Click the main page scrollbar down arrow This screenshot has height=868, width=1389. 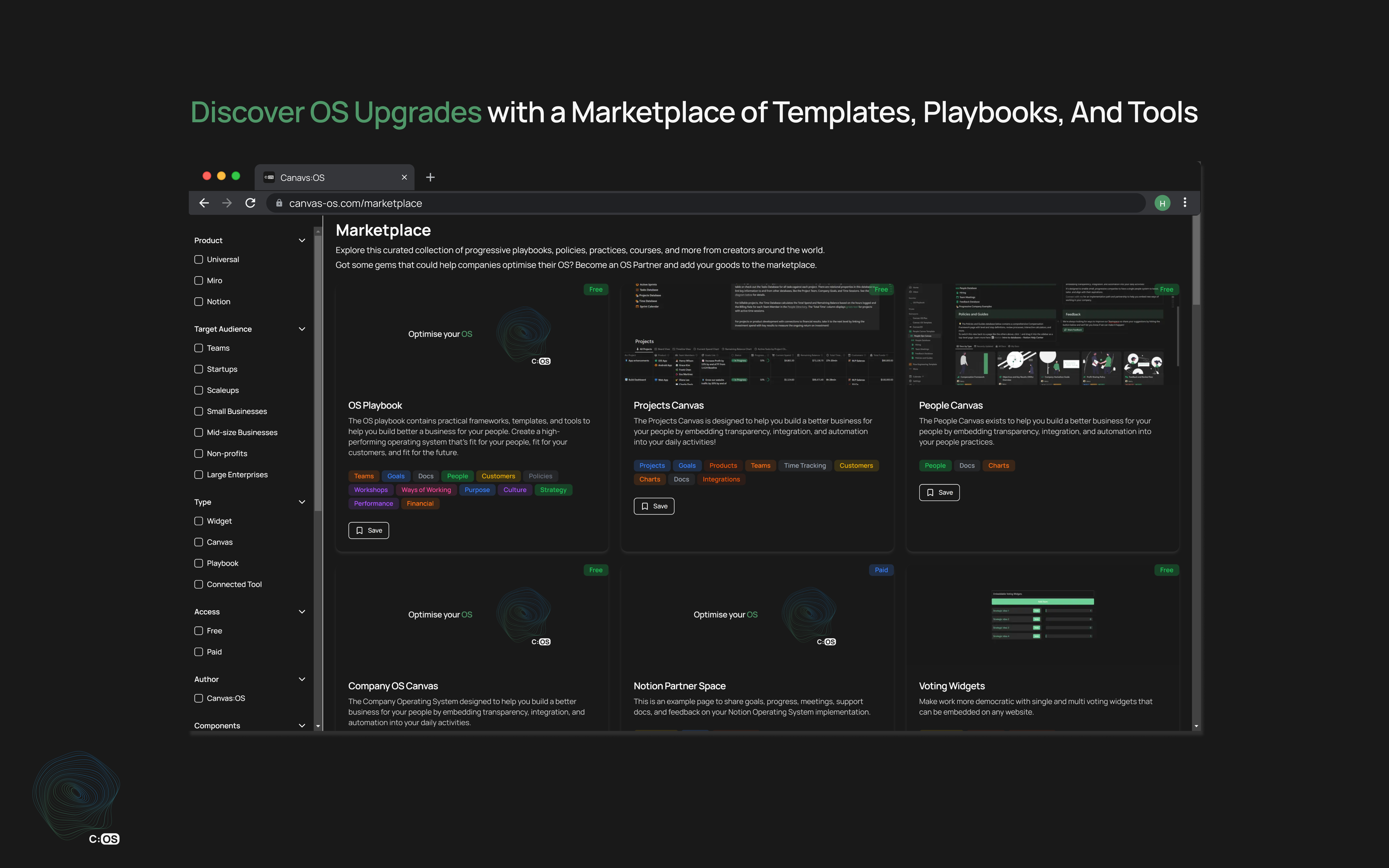[1196, 726]
